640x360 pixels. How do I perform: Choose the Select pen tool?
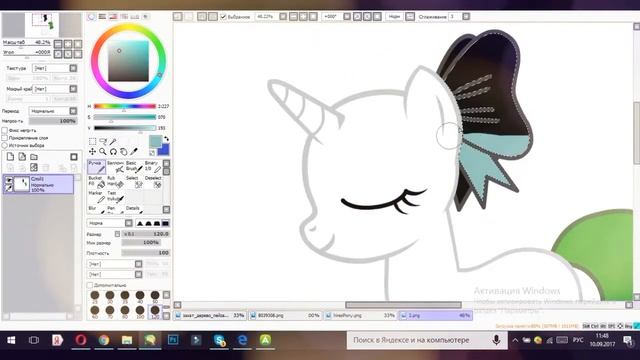tap(134, 182)
